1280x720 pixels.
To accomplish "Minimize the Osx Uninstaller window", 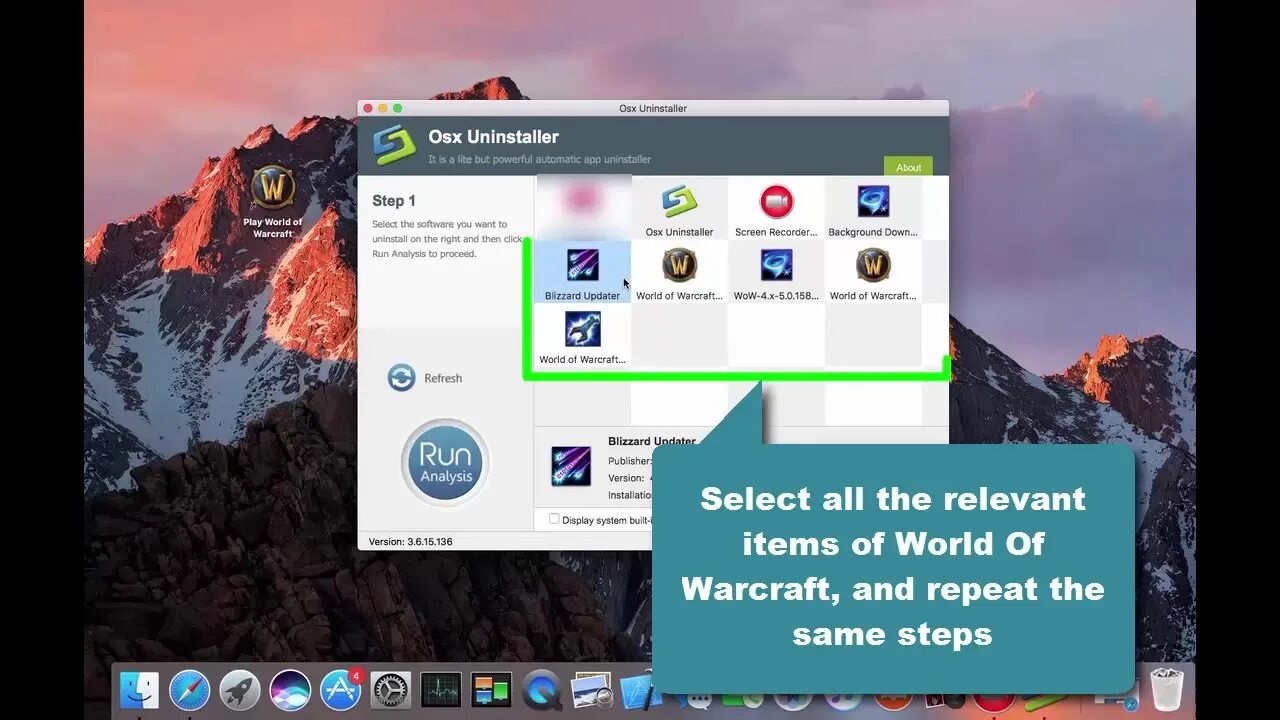I will pos(383,108).
